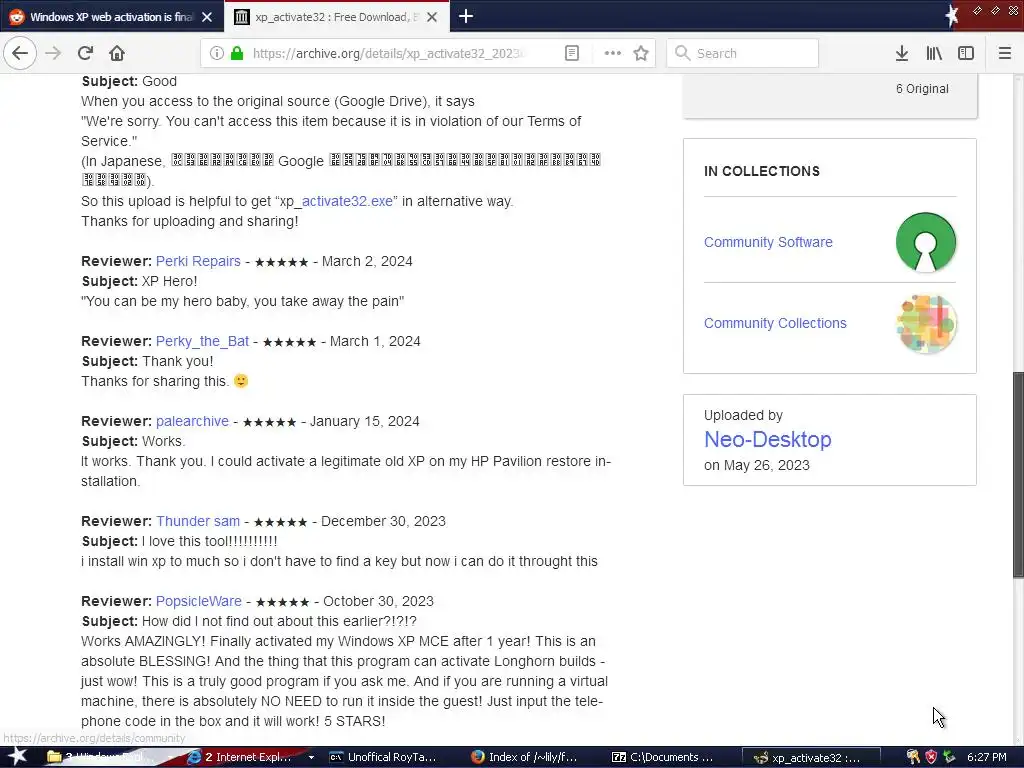Click the five-star rating of Thunder sam review

280,522
